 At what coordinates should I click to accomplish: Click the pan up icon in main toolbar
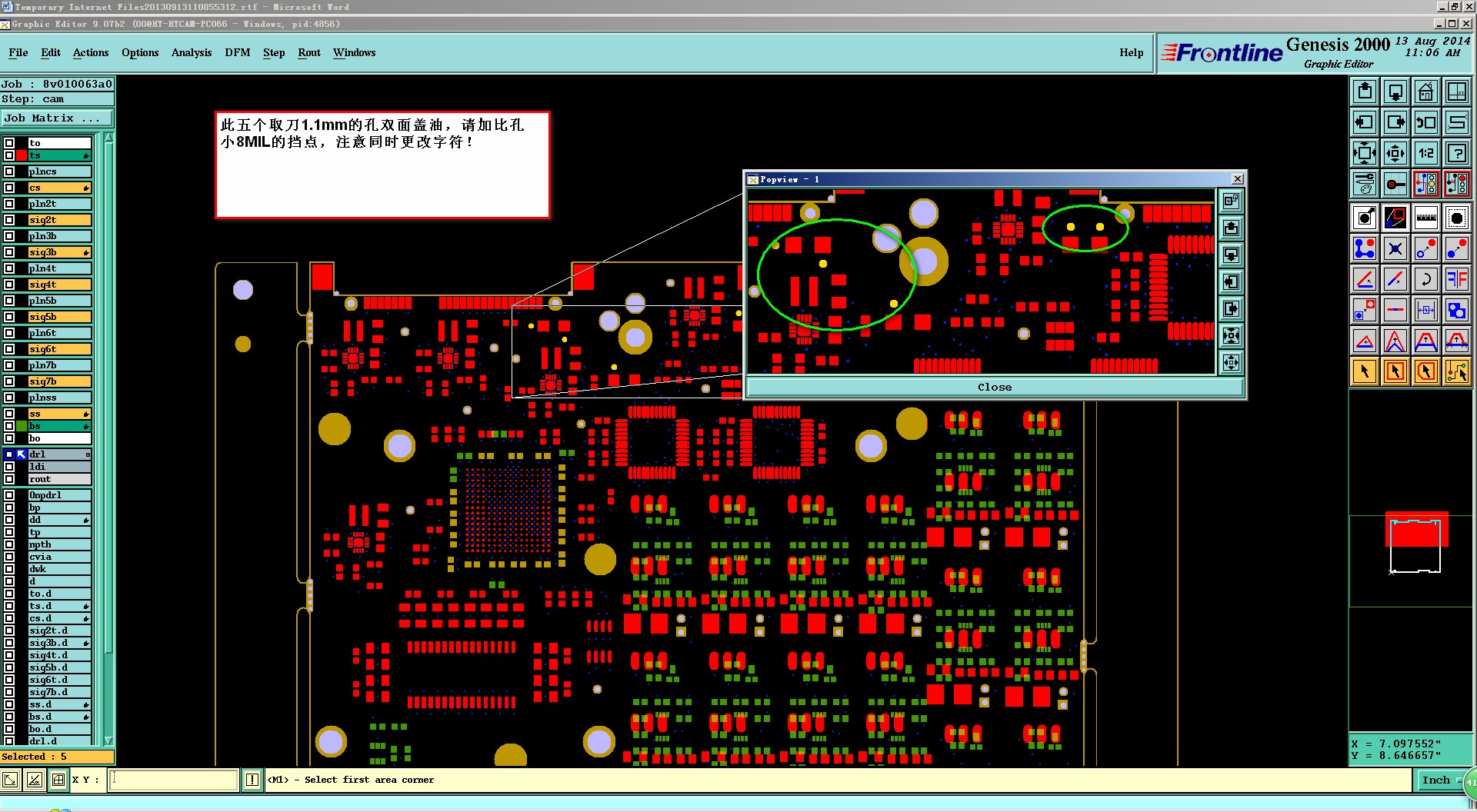point(1365,92)
